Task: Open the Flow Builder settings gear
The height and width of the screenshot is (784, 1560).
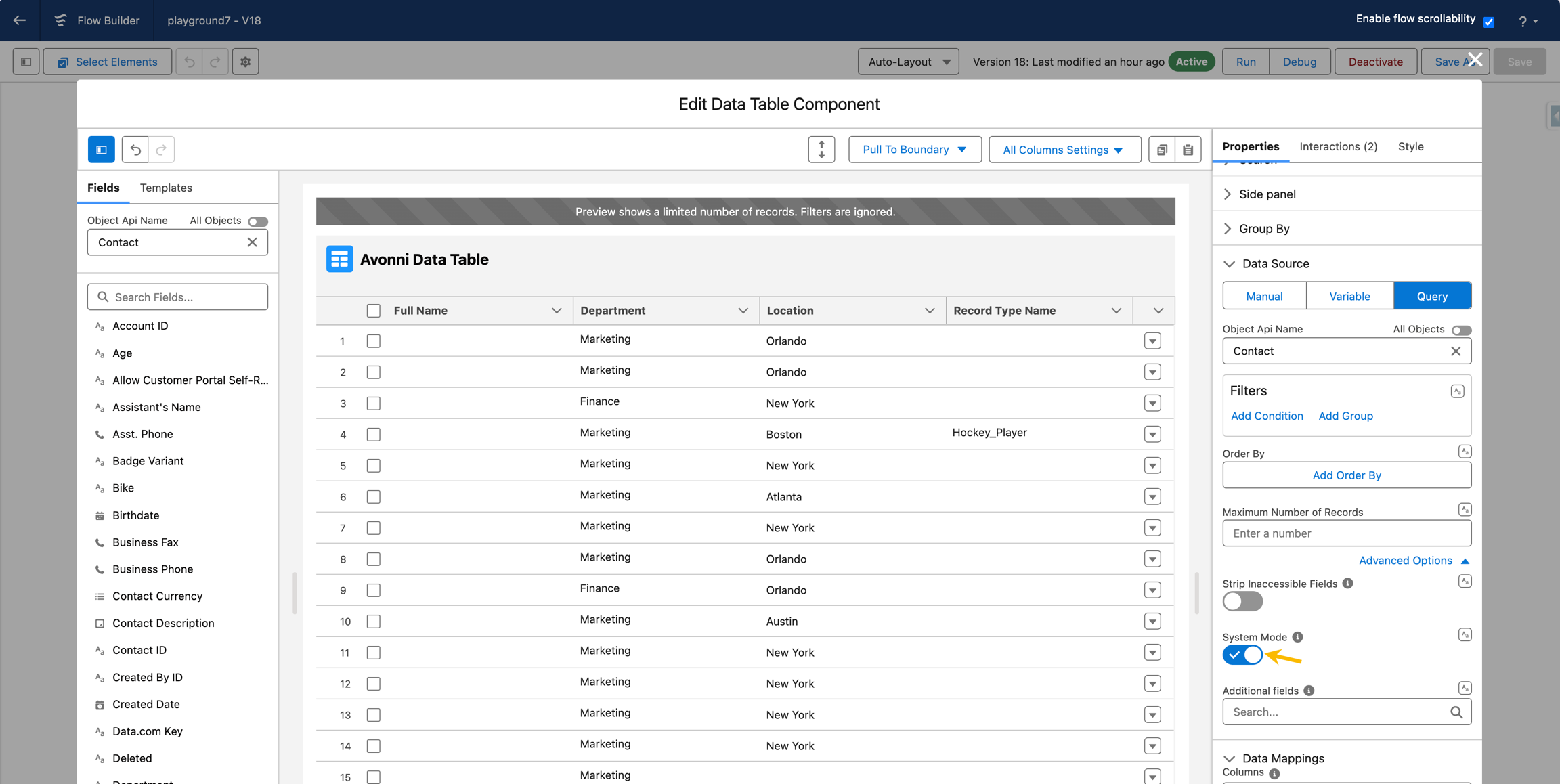Action: coord(245,62)
